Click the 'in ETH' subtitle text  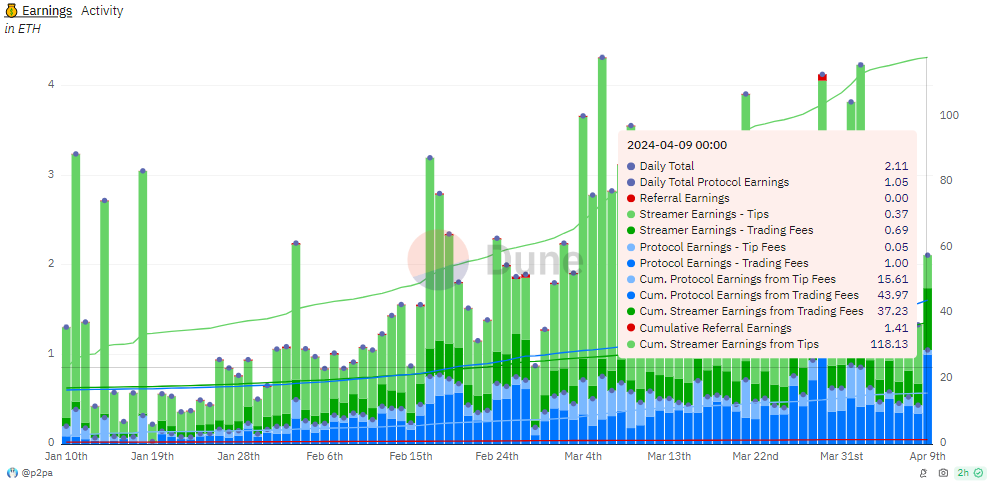(23, 29)
